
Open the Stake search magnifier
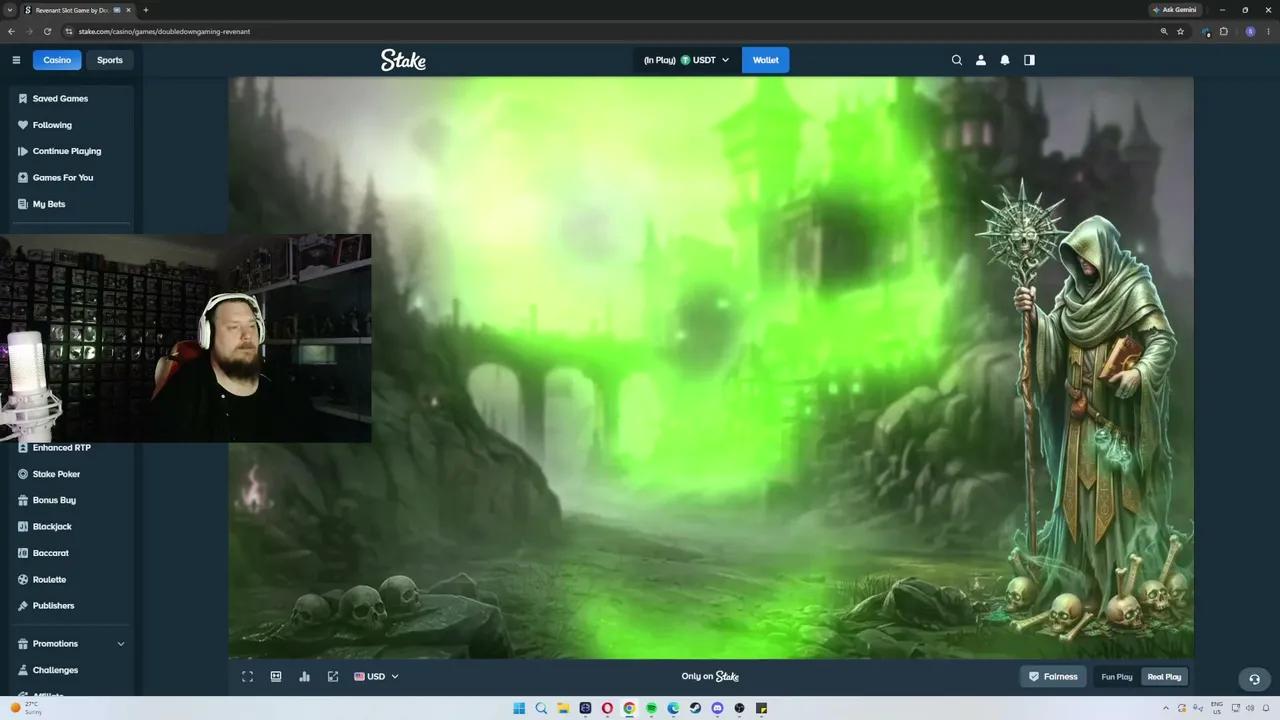[957, 60]
